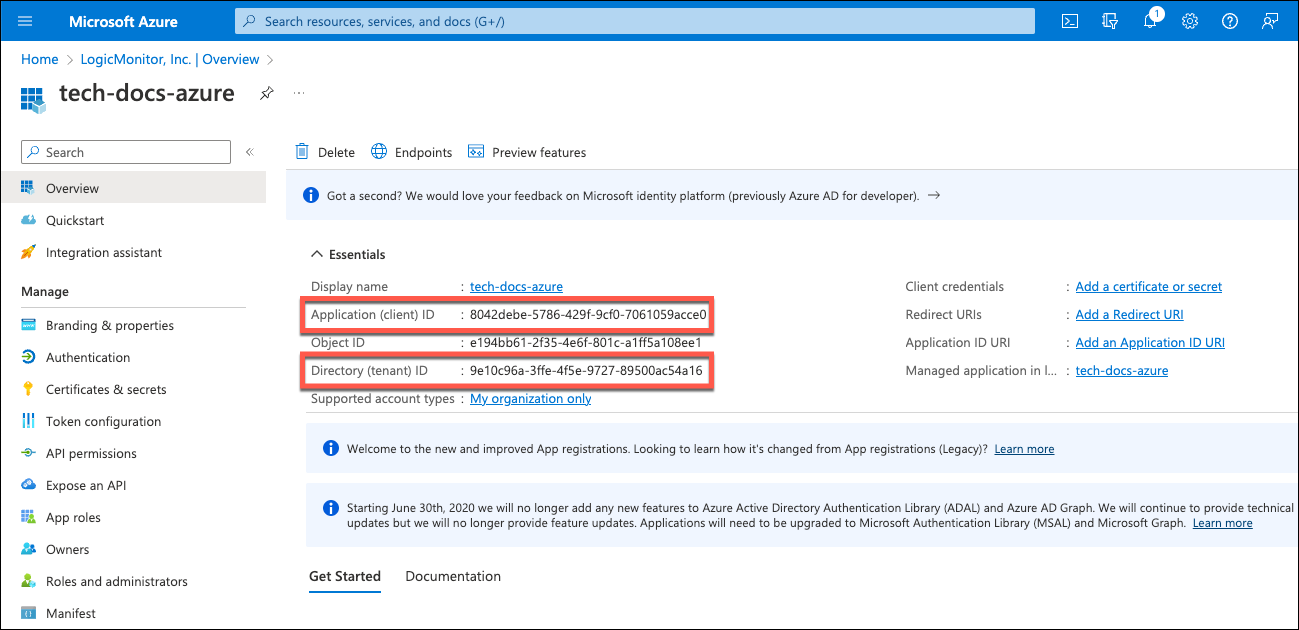
Task: Open the Managed application tech-docs-azure link
Action: [x=1121, y=370]
